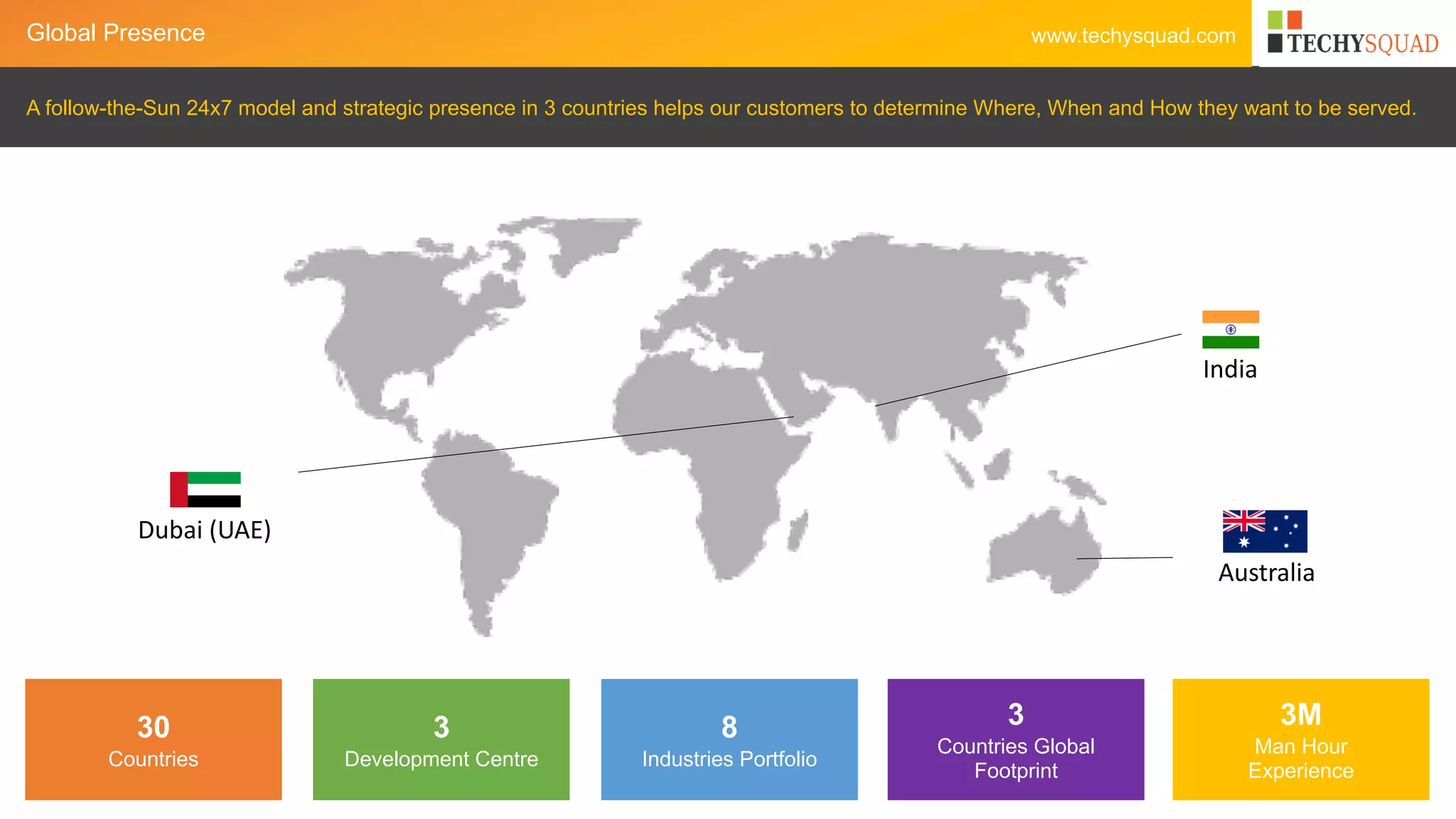Click the India label text
The image size is (1456, 819).
pos(1229,370)
